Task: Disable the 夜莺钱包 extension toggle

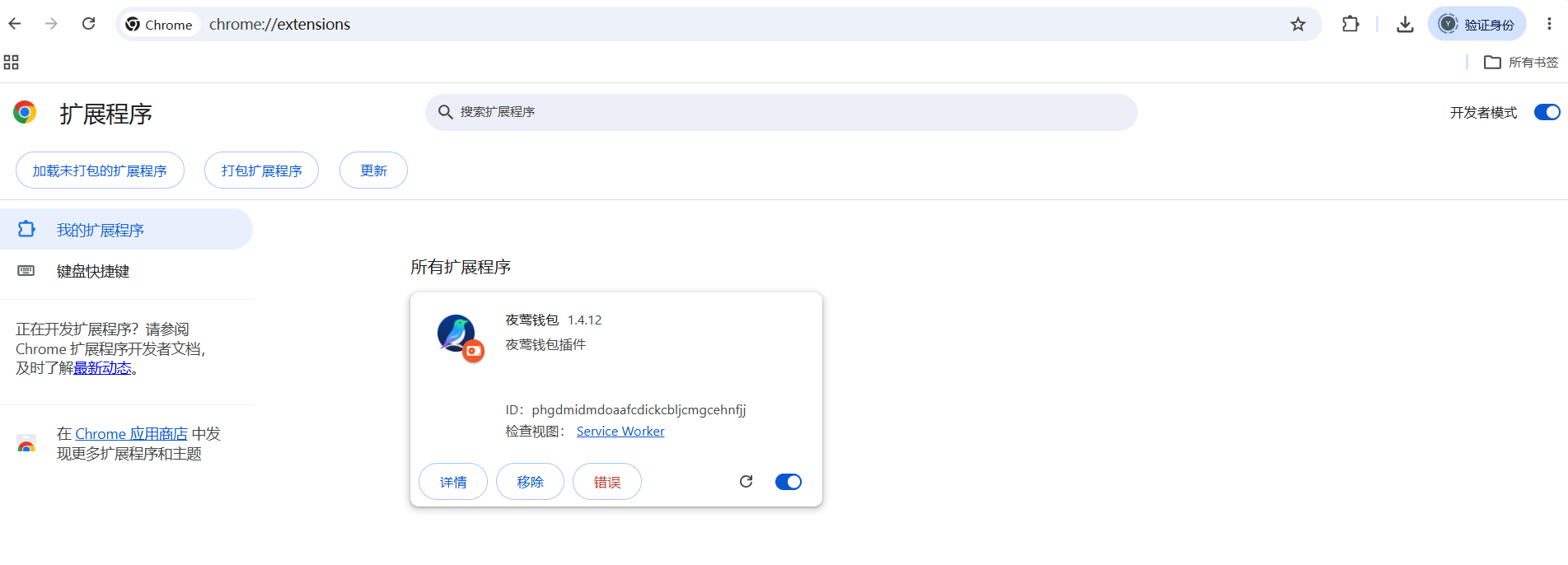Action: coord(789,482)
